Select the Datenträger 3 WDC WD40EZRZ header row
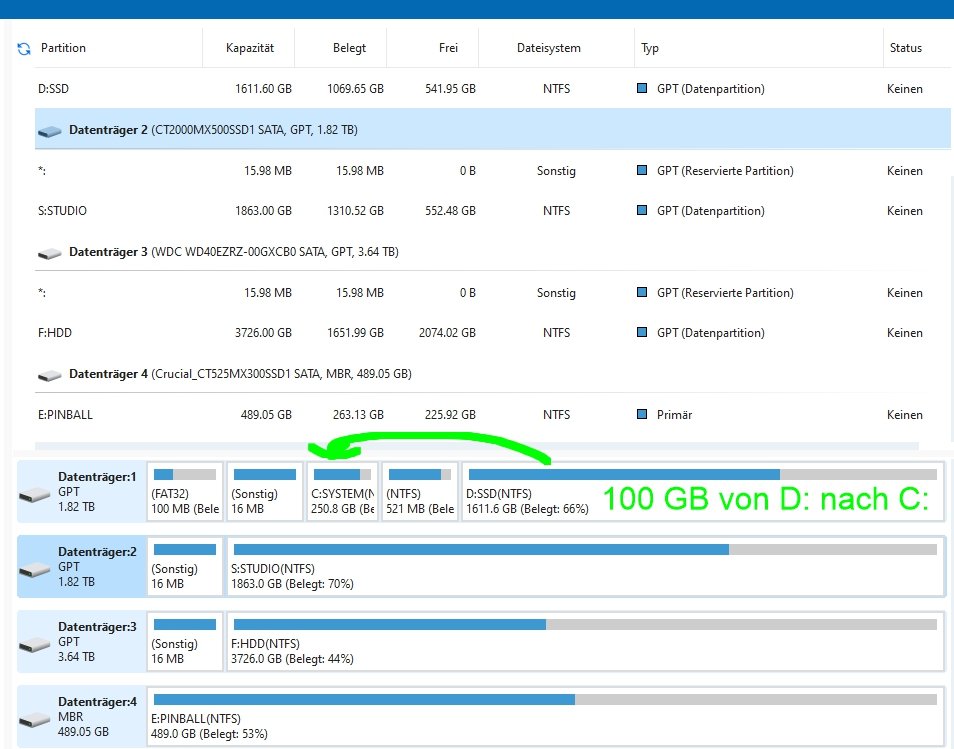 (x=493, y=252)
